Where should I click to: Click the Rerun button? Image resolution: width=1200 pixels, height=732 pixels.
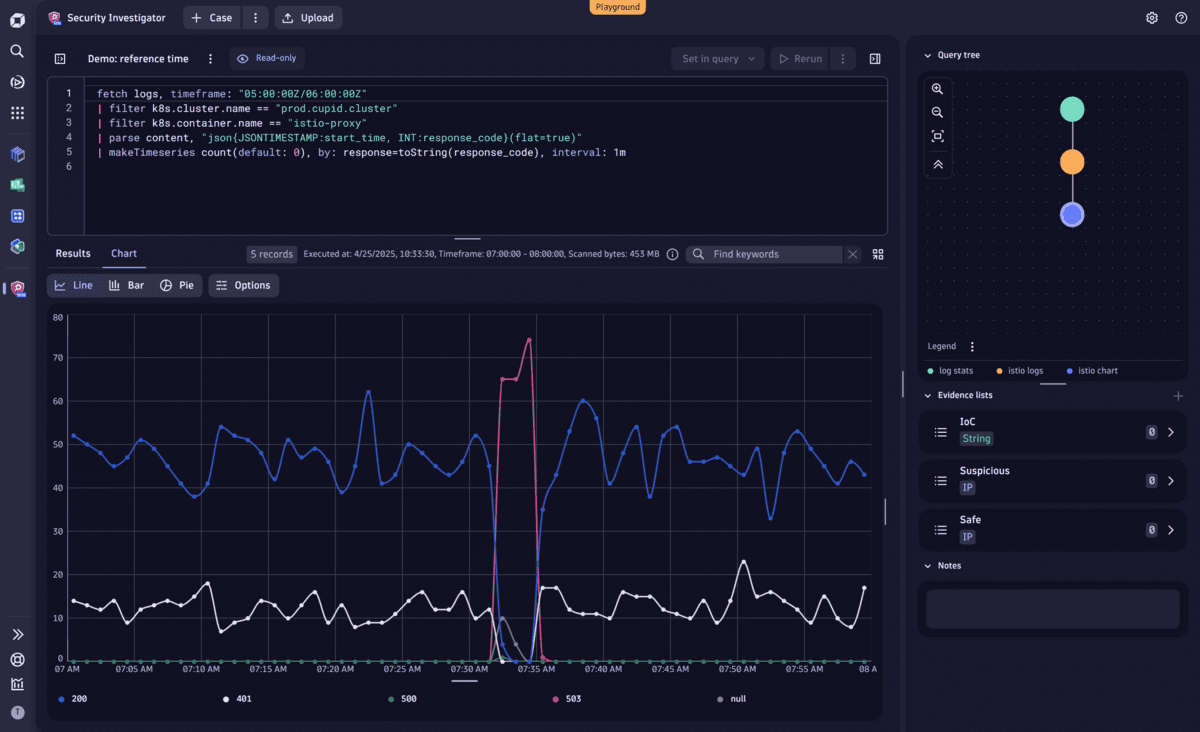(x=799, y=58)
